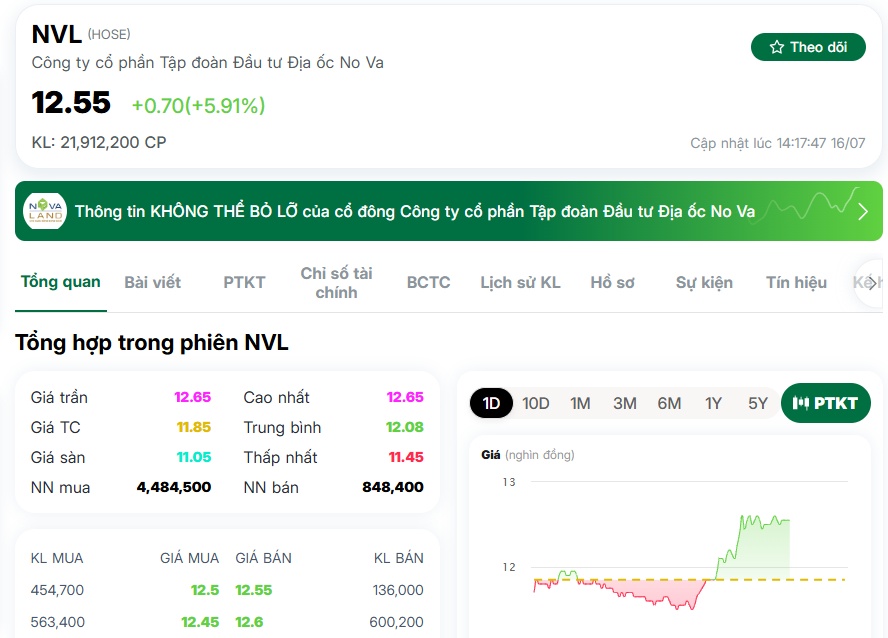
Task: Open the Chỉ số tài chính tab
Action: click(x=336, y=282)
